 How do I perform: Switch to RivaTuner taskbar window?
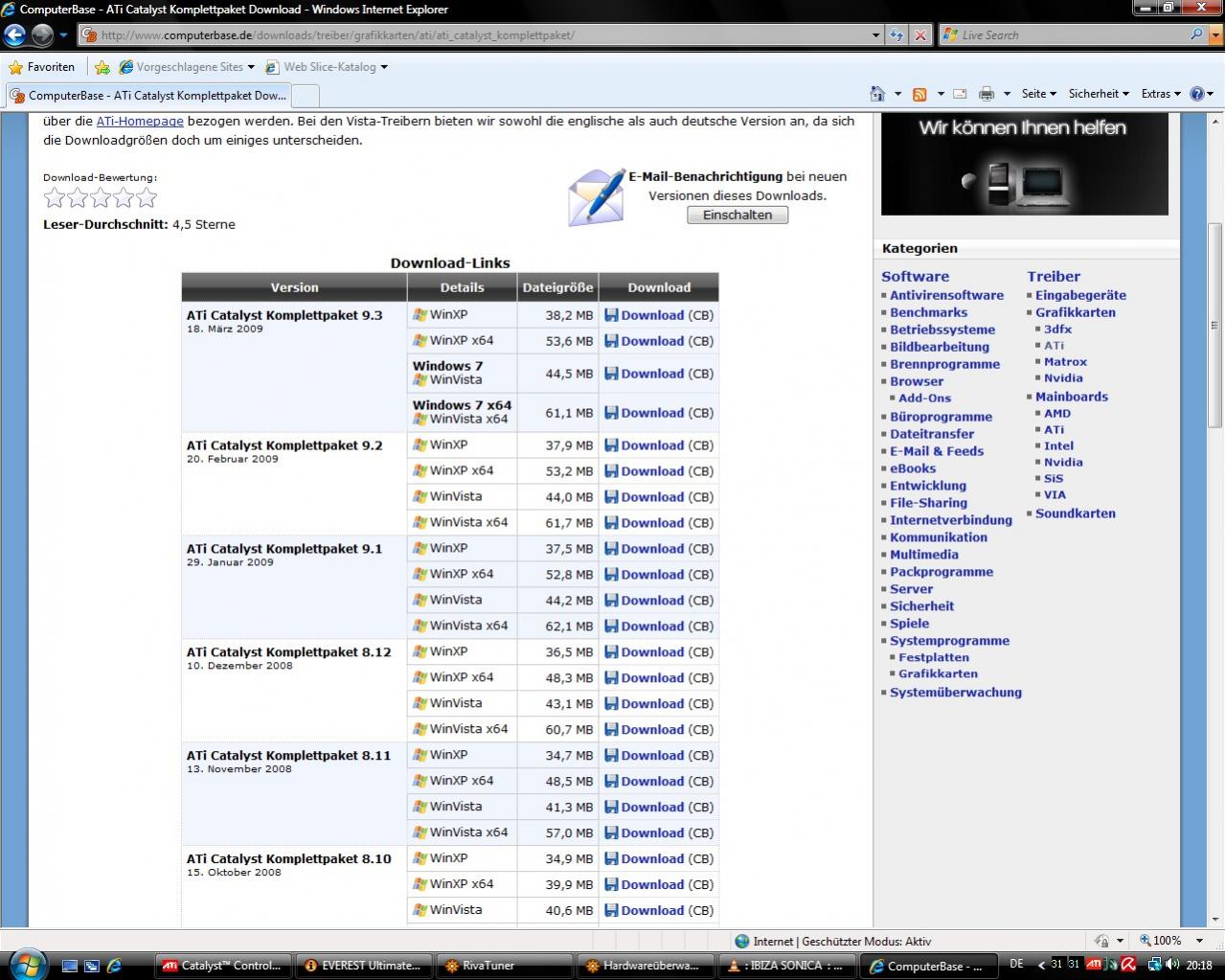[504, 966]
